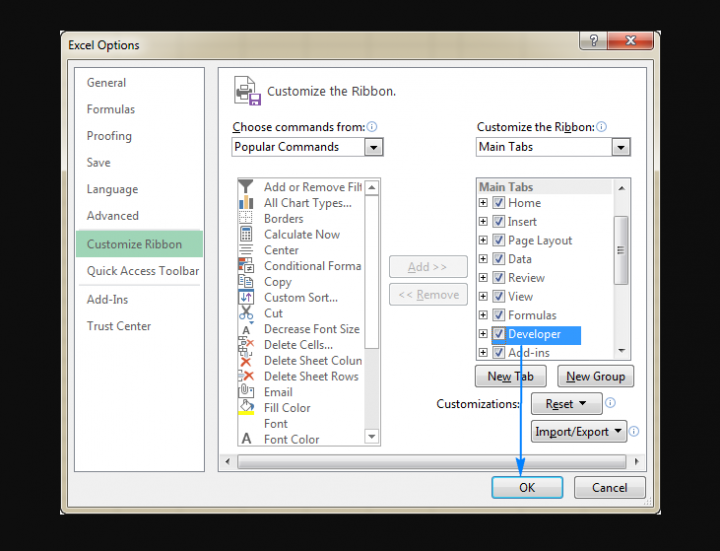The height and width of the screenshot is (551, 720).
Task: Toggle the Add-ins tab checkbox
Action: (499, 352)
